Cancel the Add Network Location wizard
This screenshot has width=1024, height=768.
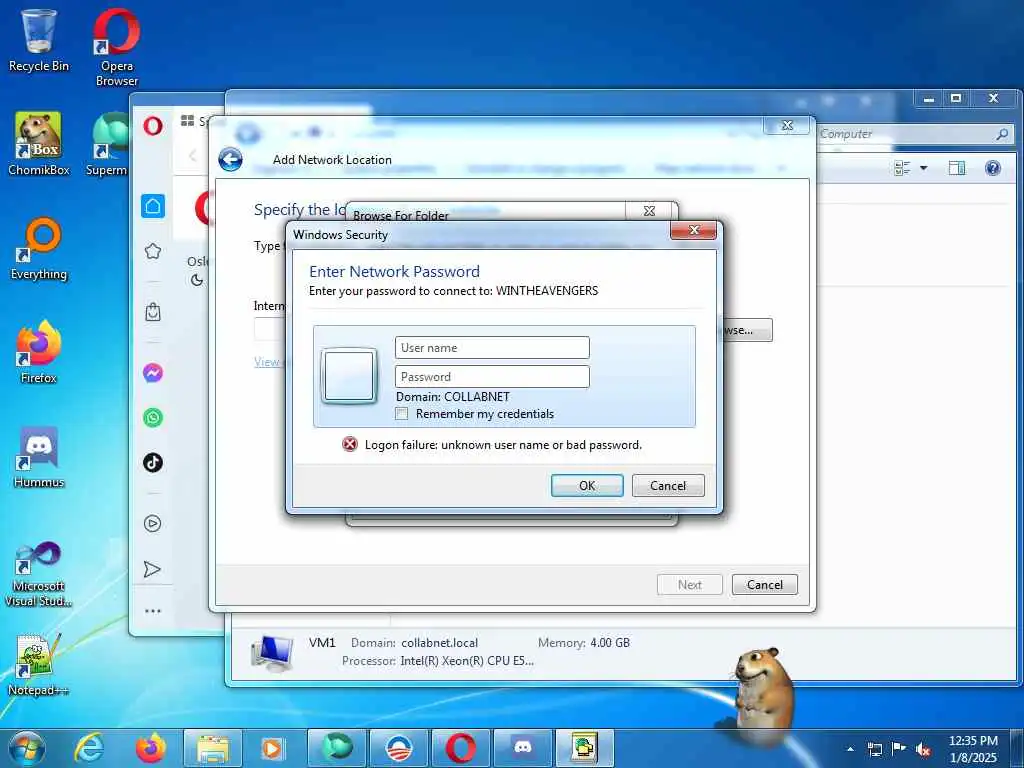(x=765, y=584)
